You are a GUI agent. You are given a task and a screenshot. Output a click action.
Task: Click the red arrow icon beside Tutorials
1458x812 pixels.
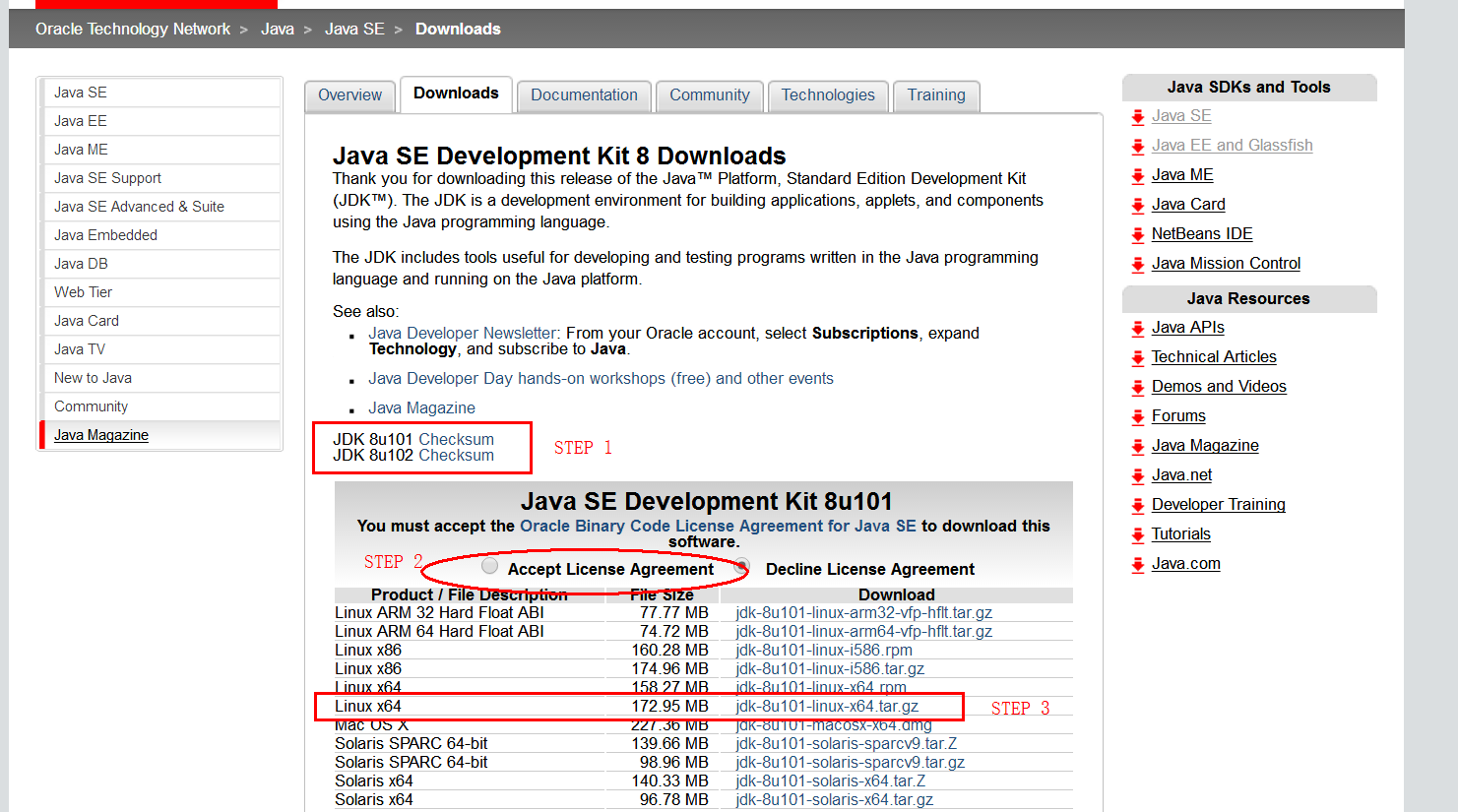click(x=1138, y=535)
